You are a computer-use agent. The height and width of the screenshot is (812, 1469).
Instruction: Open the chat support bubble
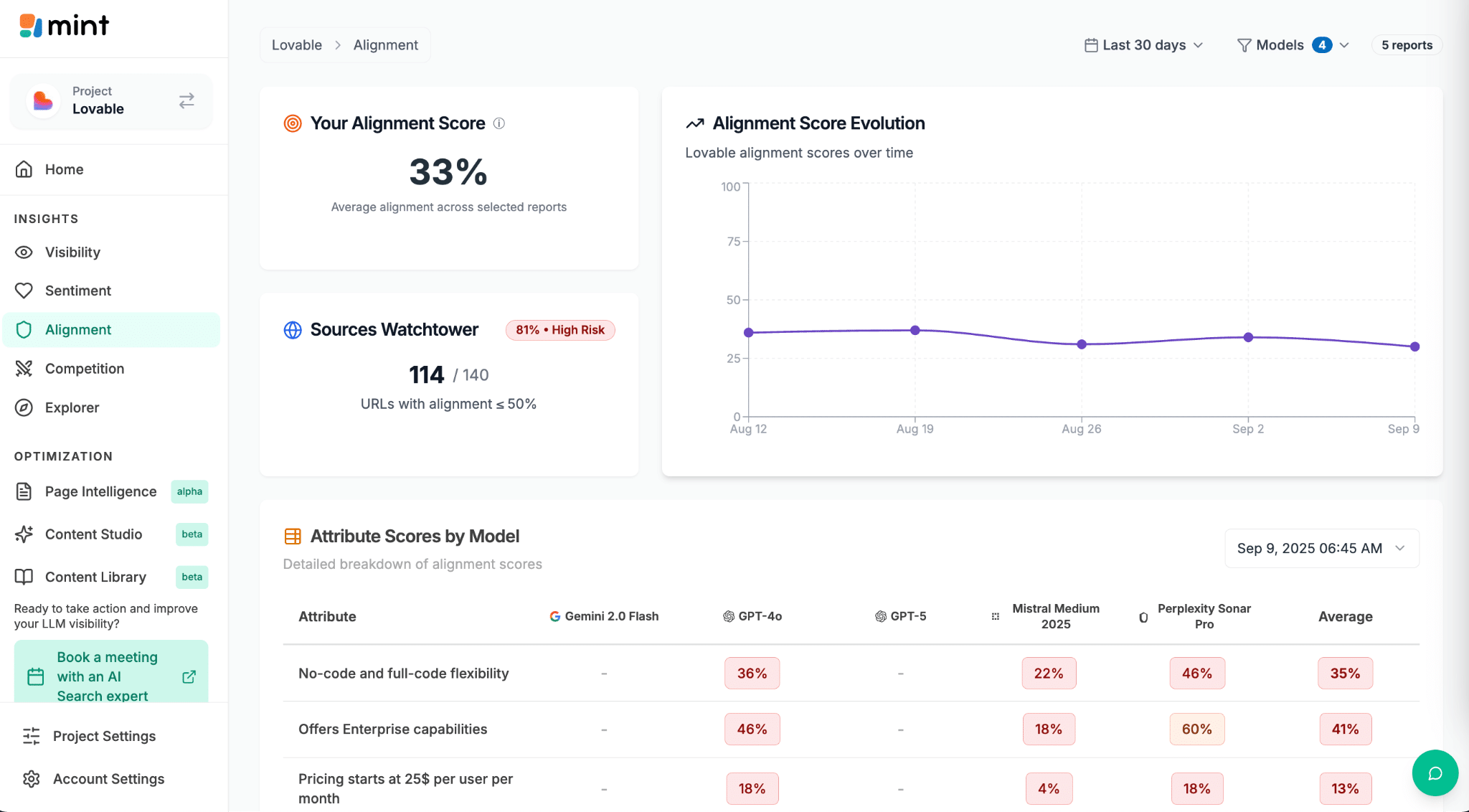pyautogui.click(x=1435, y=773)
